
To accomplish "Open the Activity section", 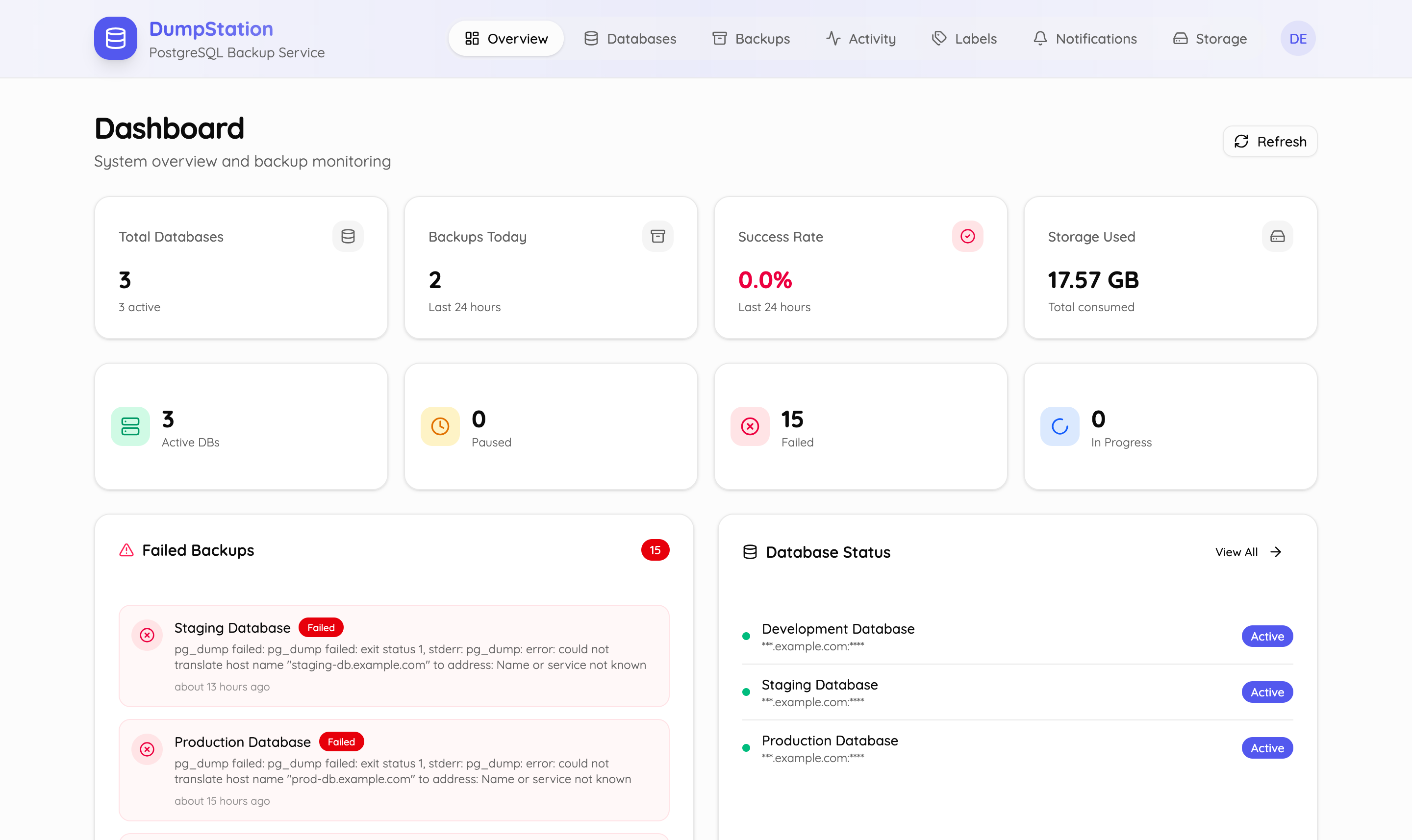I will coord(860,38).
